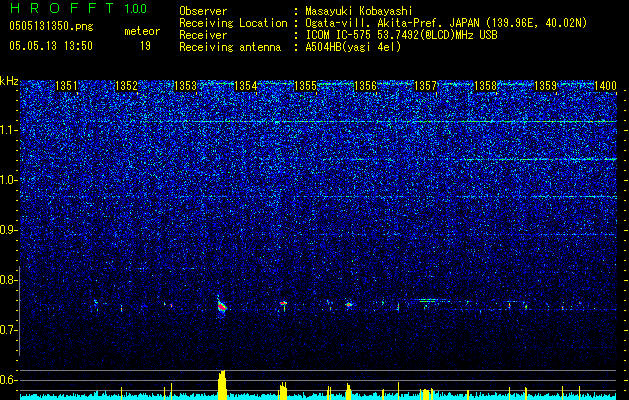Click the 'Receiving antenna' label
Screen dimensions: 629x400
point(230,47)
